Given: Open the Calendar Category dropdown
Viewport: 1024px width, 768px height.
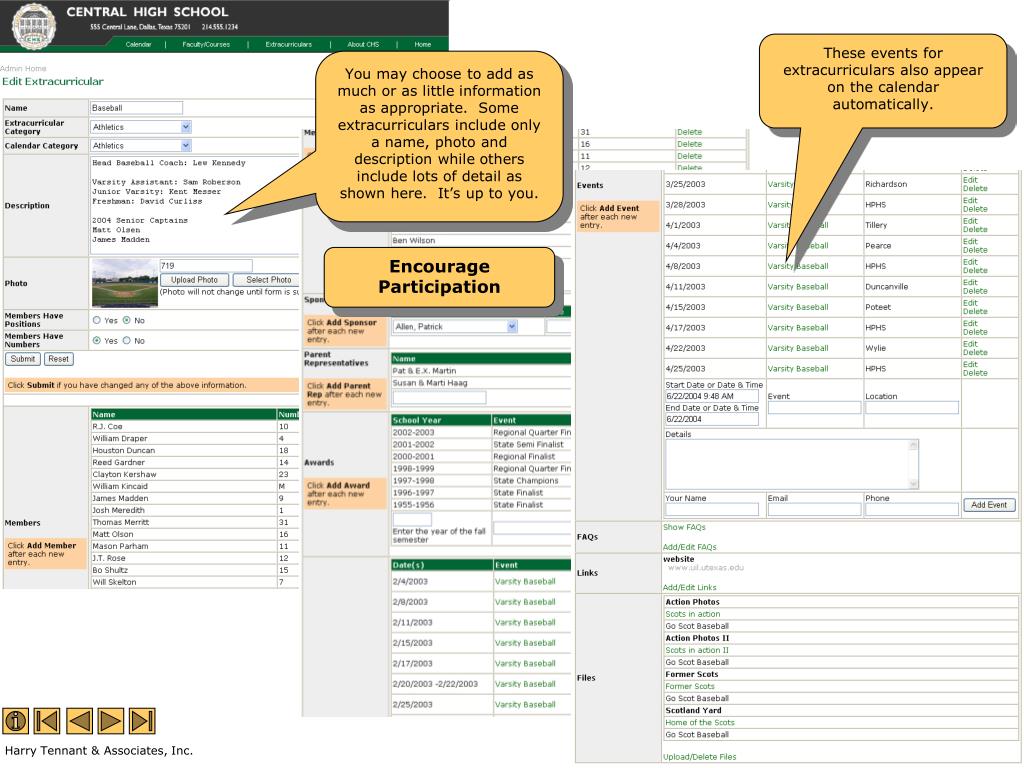Looking at the screenshot, I should point(140,146).
